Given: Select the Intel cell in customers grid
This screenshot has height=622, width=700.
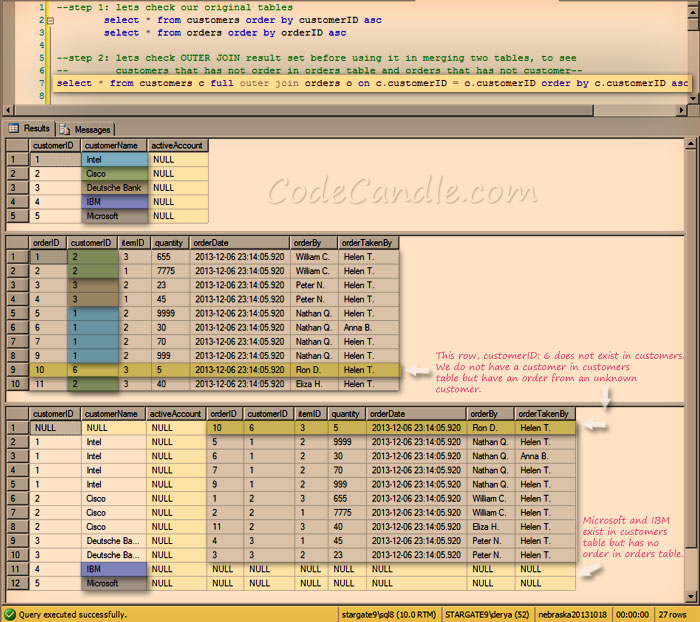Looking at the screenshot, I should 114,160.
